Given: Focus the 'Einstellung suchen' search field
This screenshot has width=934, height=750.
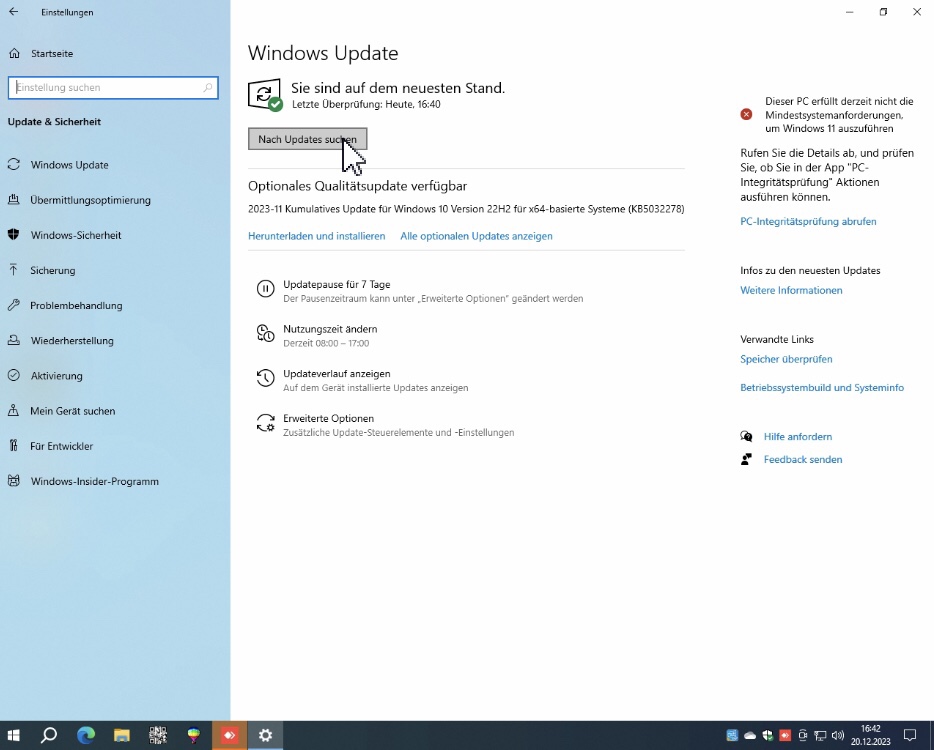Looking at the screenshot, I should (113, 88).
